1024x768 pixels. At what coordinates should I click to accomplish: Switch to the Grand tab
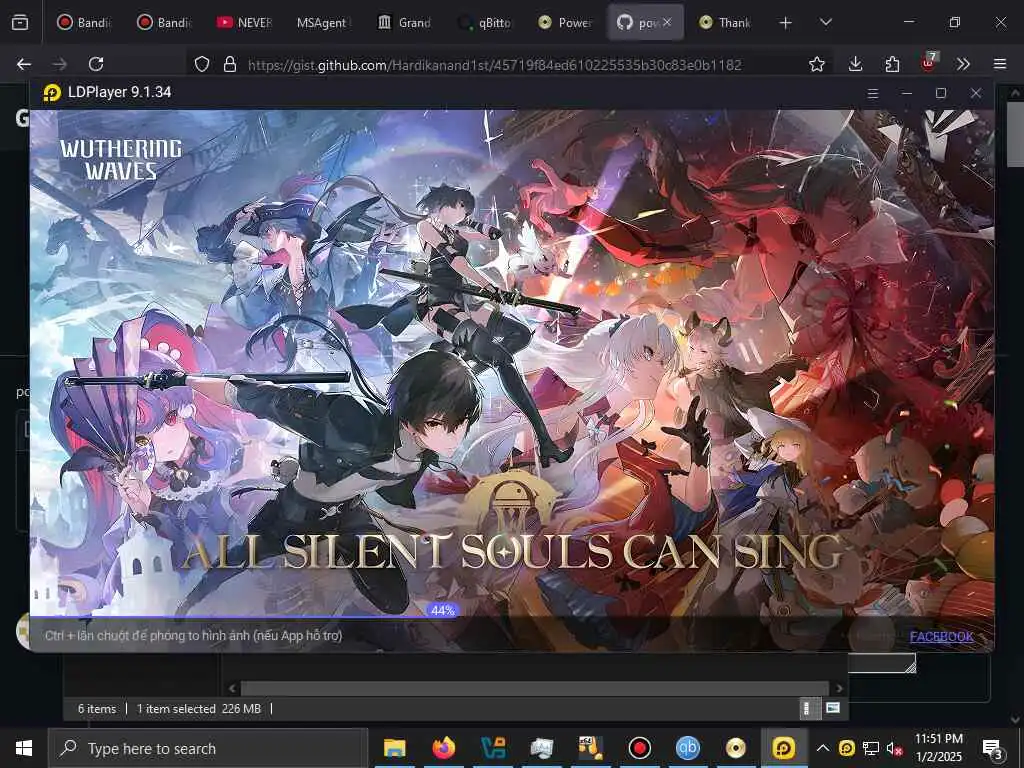(x=404, y=22)
